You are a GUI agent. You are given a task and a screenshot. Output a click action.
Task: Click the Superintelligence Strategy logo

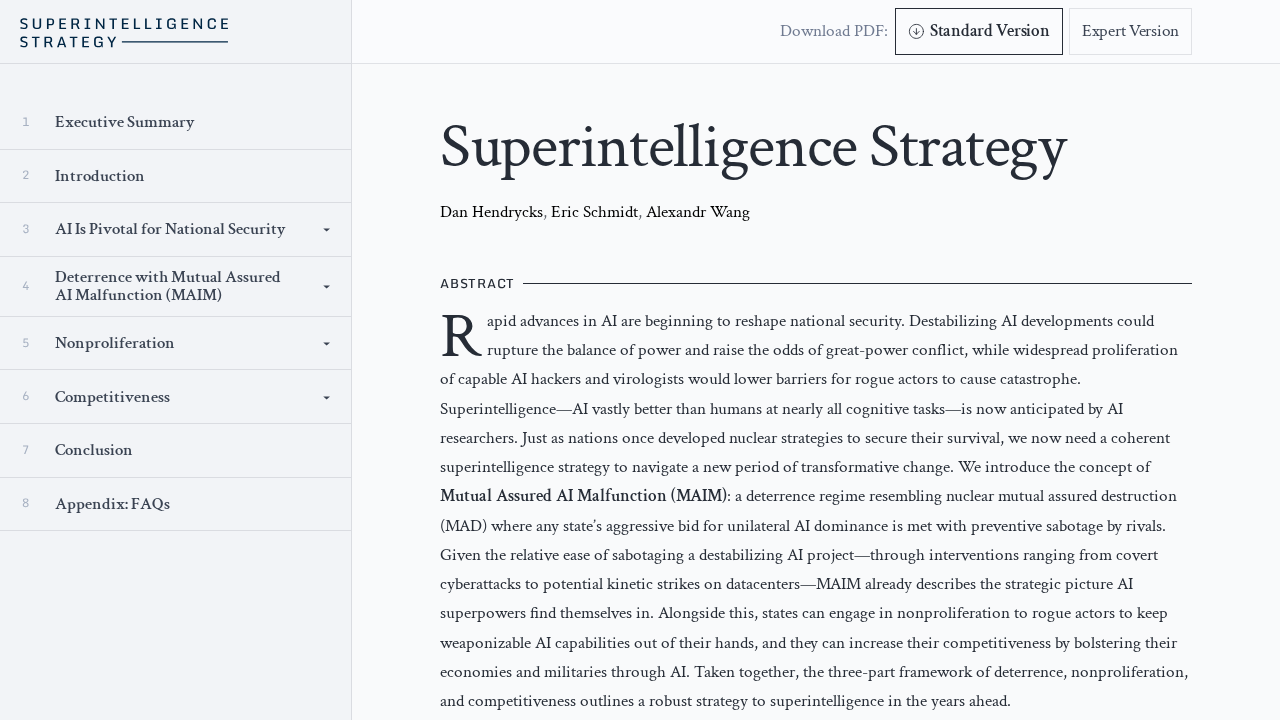pos(124,32)
